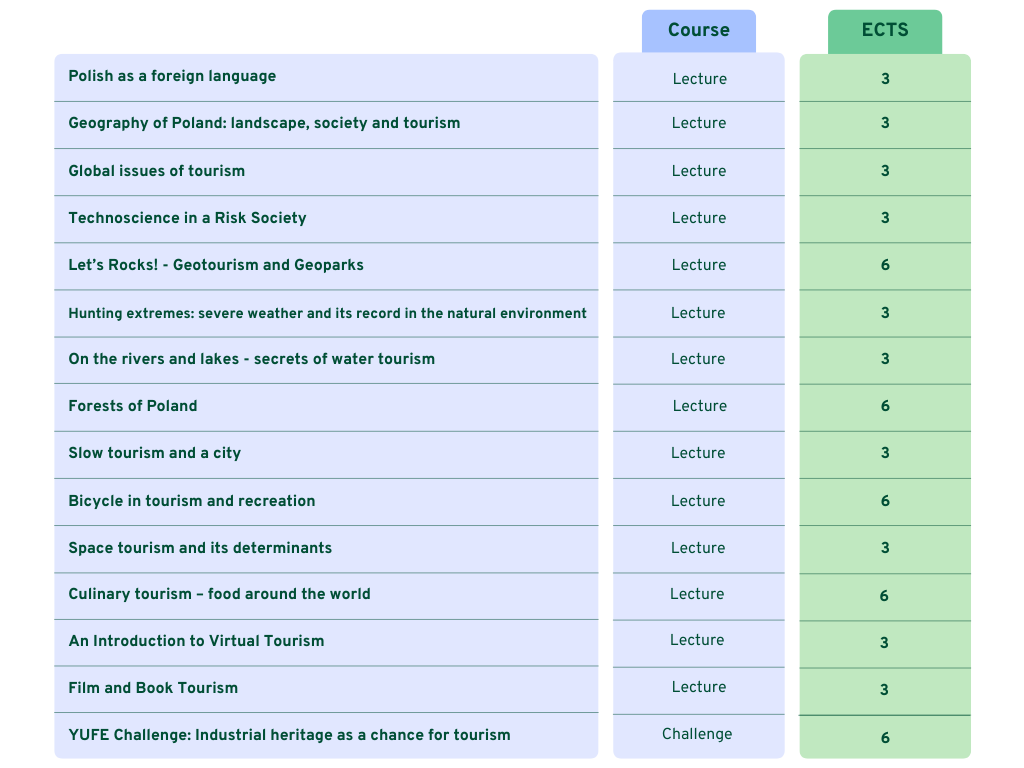Select Technoscience in a Risk Society
The height and width of the screenshot is (768, 1024).
(x=187, y=218)
